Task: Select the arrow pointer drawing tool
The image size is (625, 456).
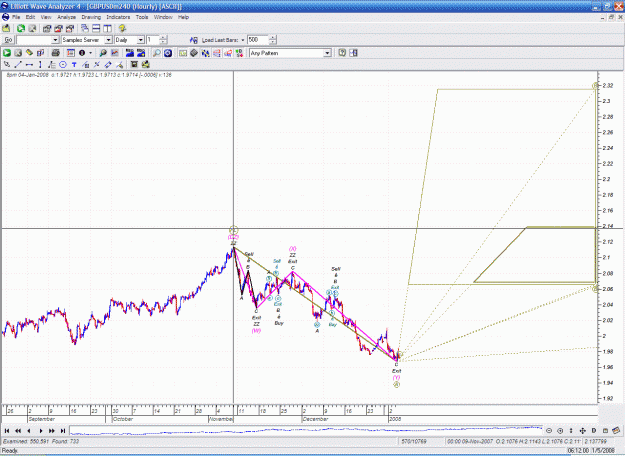Action: click(x=7, y=64)
